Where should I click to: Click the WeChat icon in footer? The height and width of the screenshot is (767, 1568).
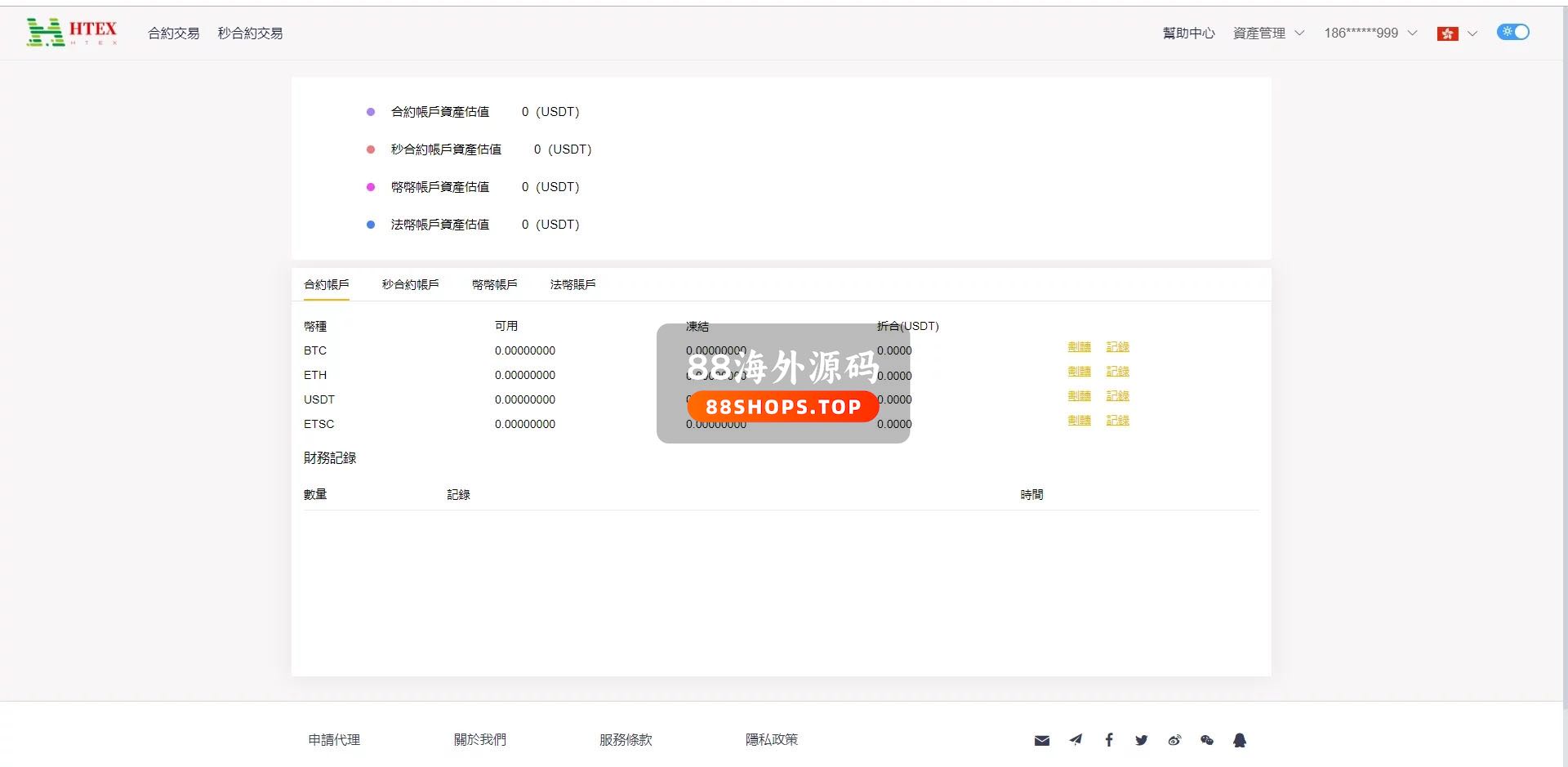1206,740
